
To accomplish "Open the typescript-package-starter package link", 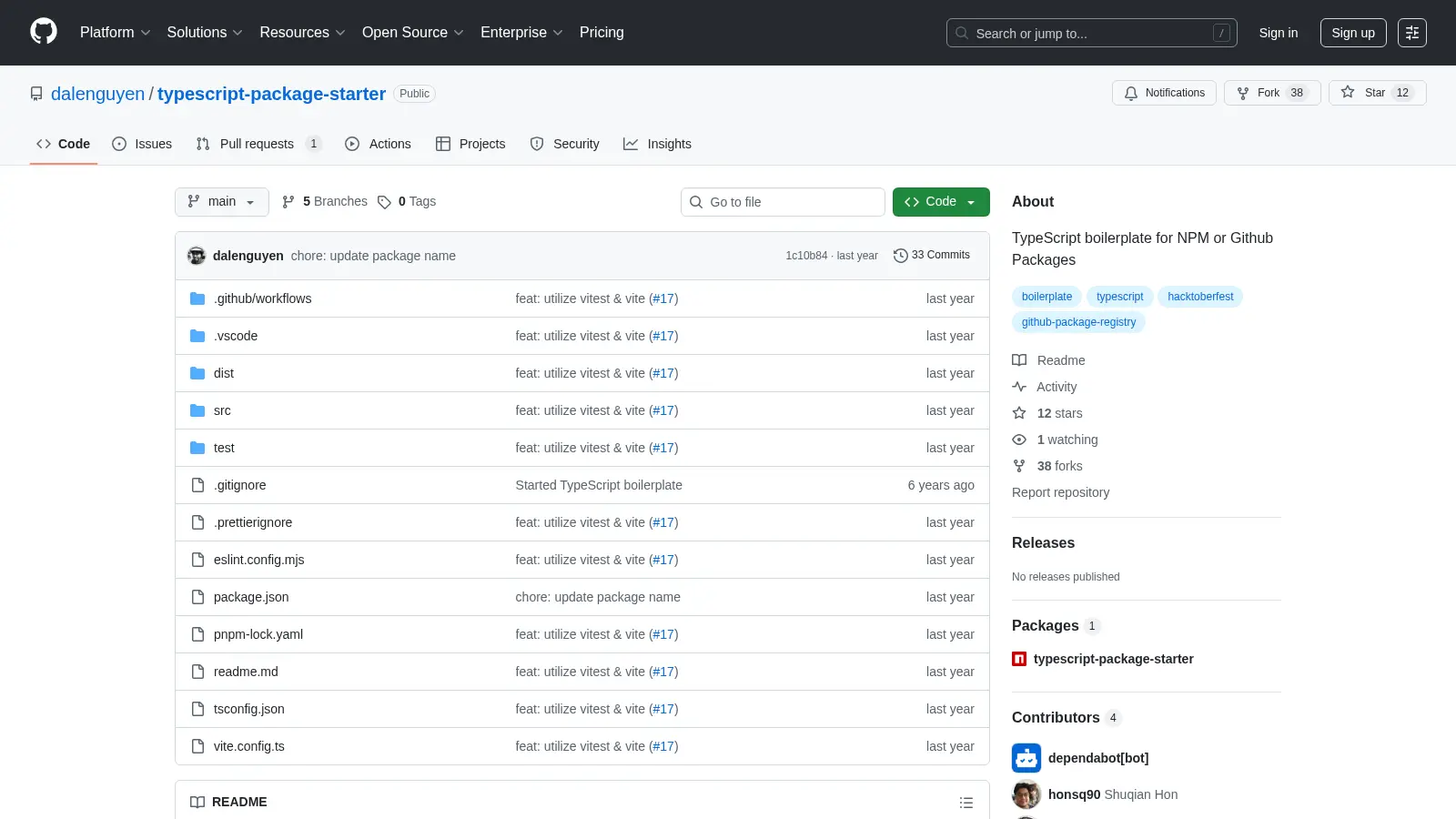I will [x=1113, y=659].
